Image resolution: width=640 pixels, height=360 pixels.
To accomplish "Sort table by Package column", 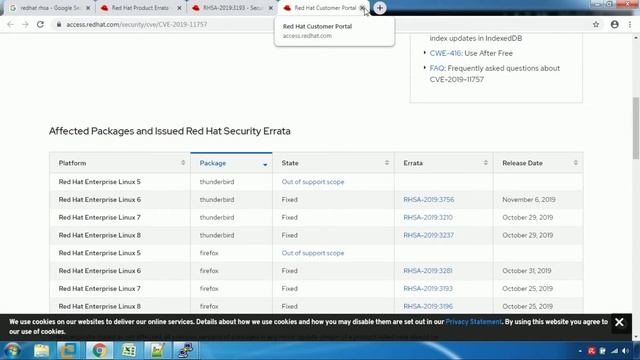I will 231,163.
